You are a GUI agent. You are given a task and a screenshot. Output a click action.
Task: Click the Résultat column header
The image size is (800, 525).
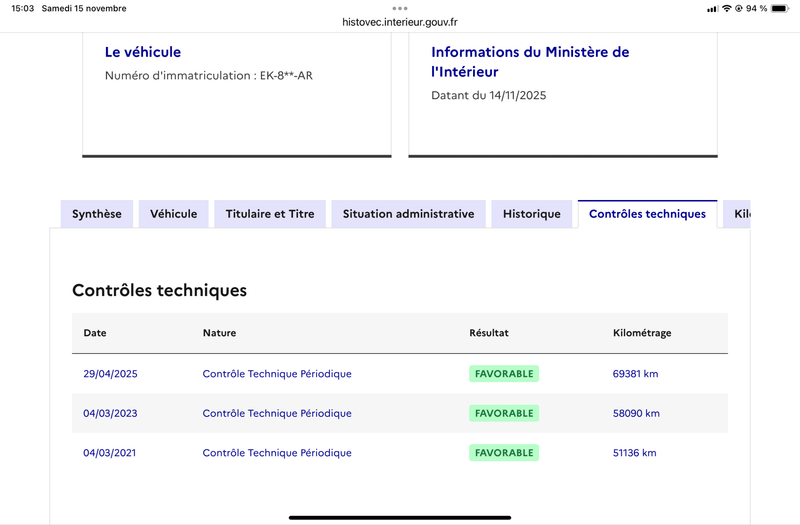(x=489, y=333)
